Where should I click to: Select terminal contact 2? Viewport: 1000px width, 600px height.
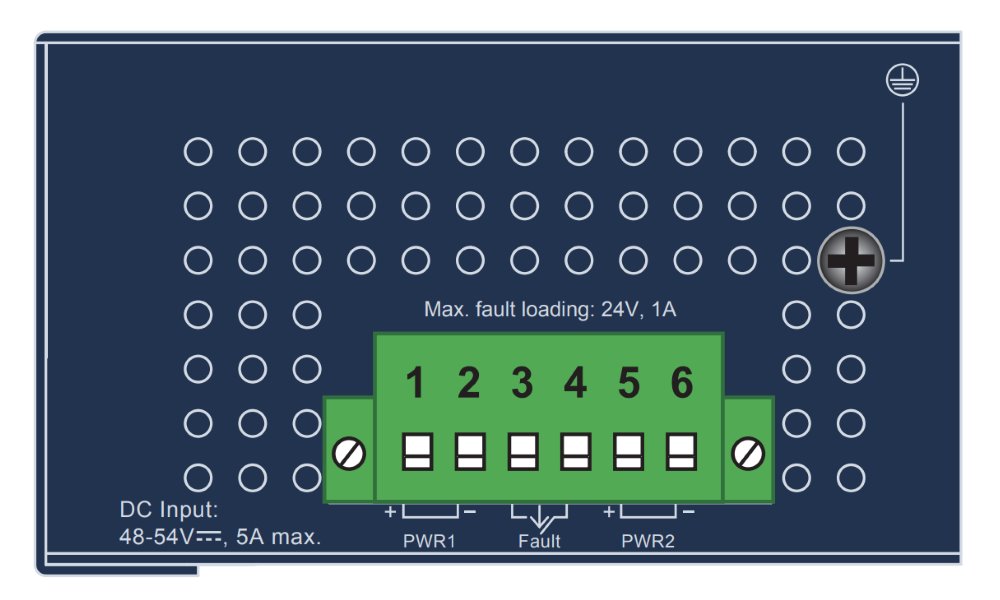tap(469, 450)
